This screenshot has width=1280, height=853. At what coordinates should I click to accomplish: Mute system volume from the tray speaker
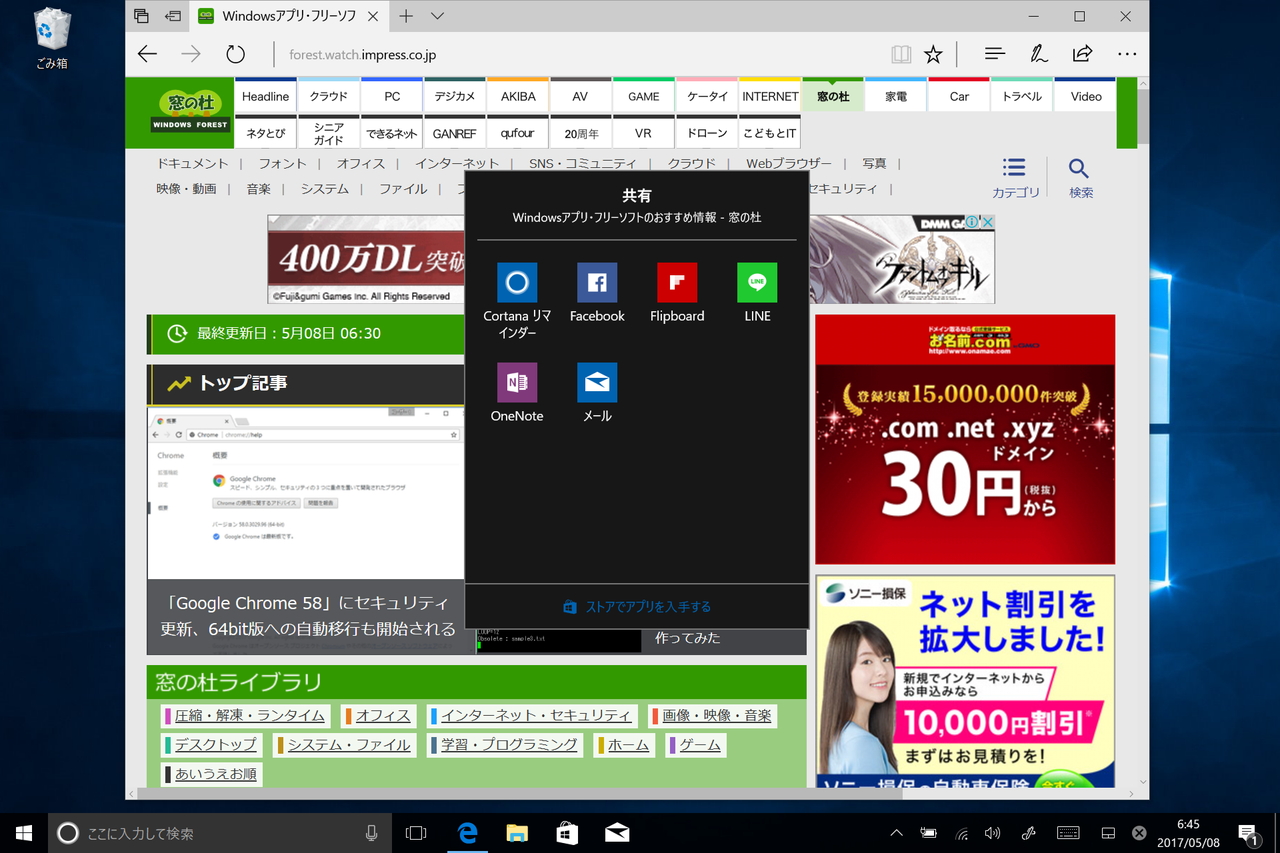[x=993, y=832]
